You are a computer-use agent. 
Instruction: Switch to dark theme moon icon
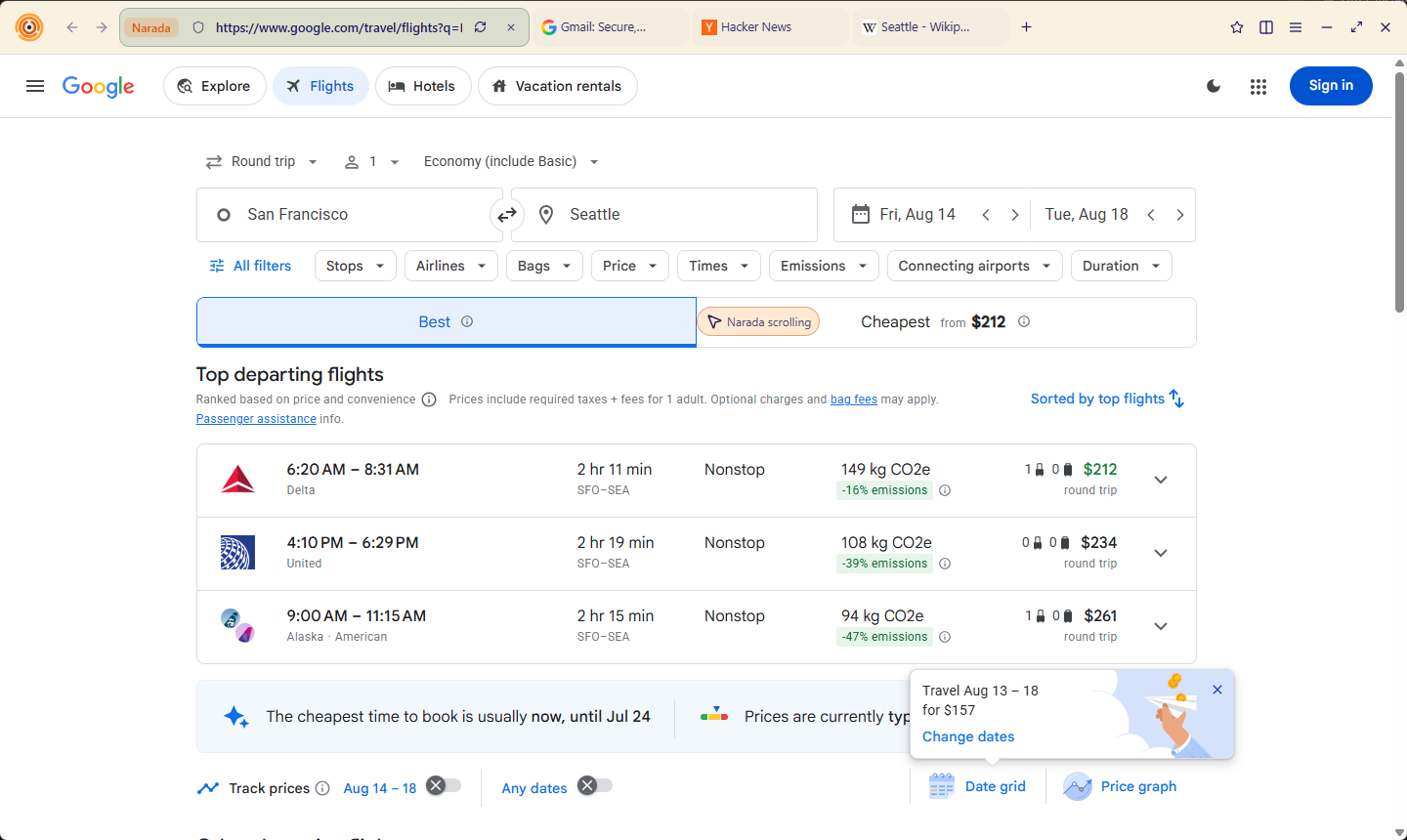click(1214, 86)
